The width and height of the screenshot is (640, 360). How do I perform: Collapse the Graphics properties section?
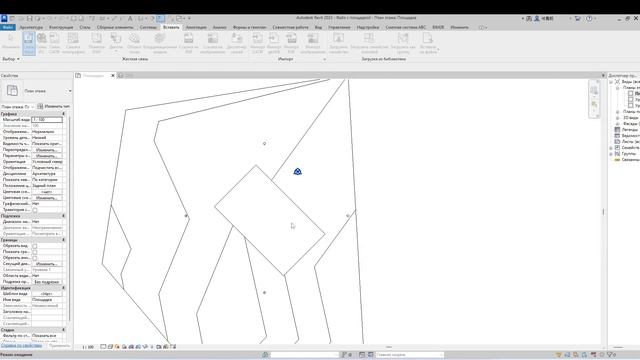coord(63,114)
